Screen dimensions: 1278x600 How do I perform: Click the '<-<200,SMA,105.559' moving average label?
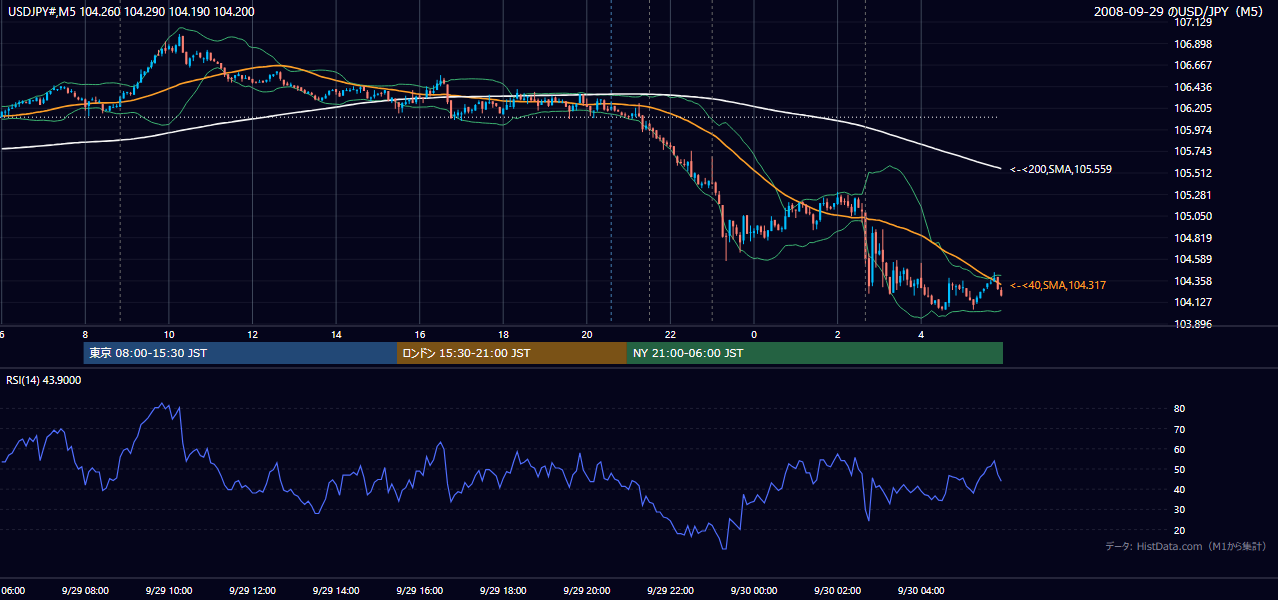[x=1060, y=170]
